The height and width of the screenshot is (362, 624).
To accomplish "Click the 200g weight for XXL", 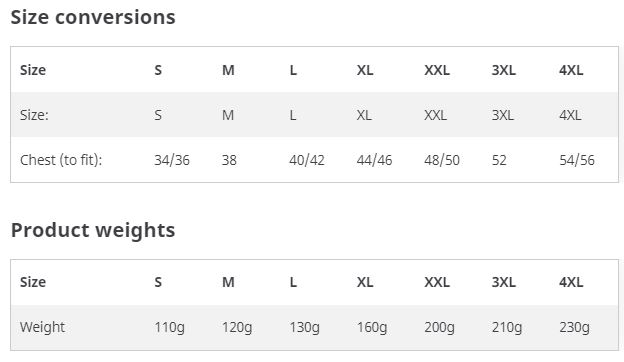I will pyautogui.click(x=439, y=327).
